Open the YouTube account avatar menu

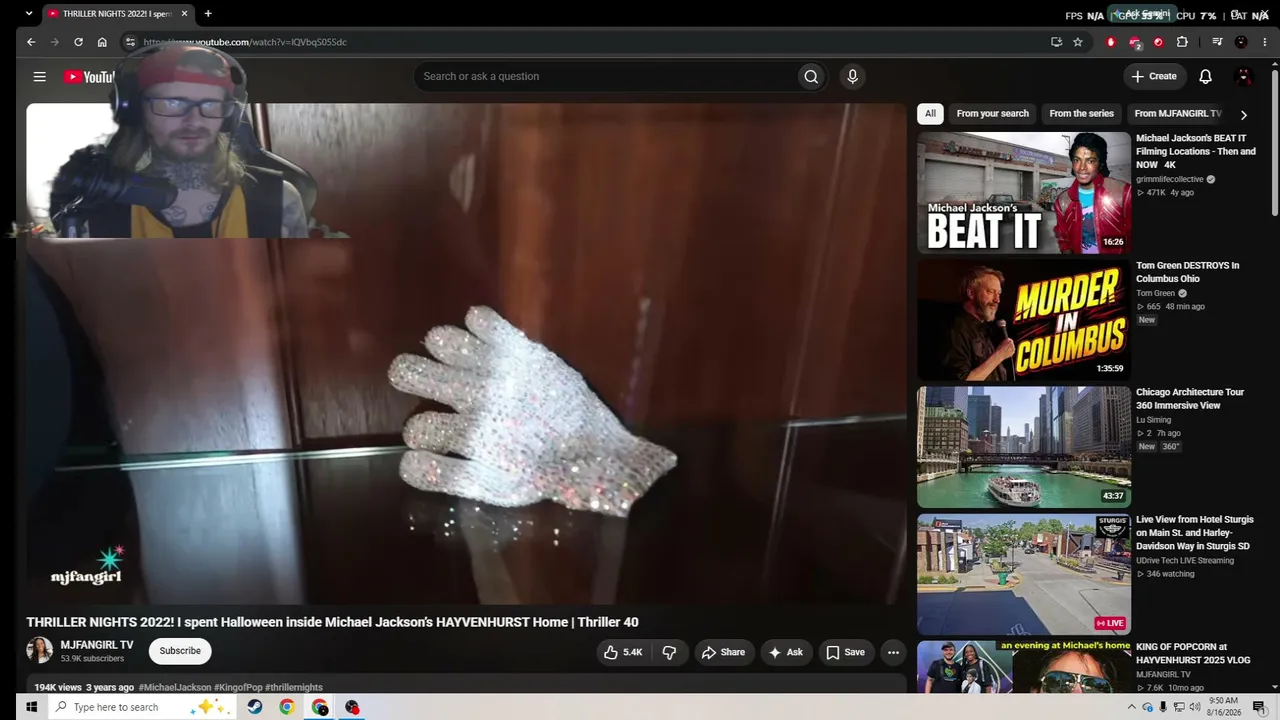(x=1244, y=76)
